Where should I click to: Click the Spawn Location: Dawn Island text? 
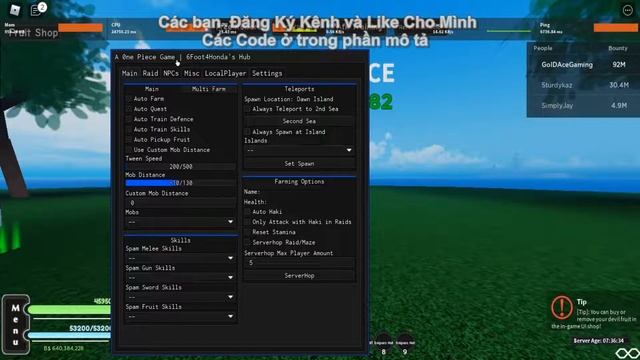tap(289, 99)
